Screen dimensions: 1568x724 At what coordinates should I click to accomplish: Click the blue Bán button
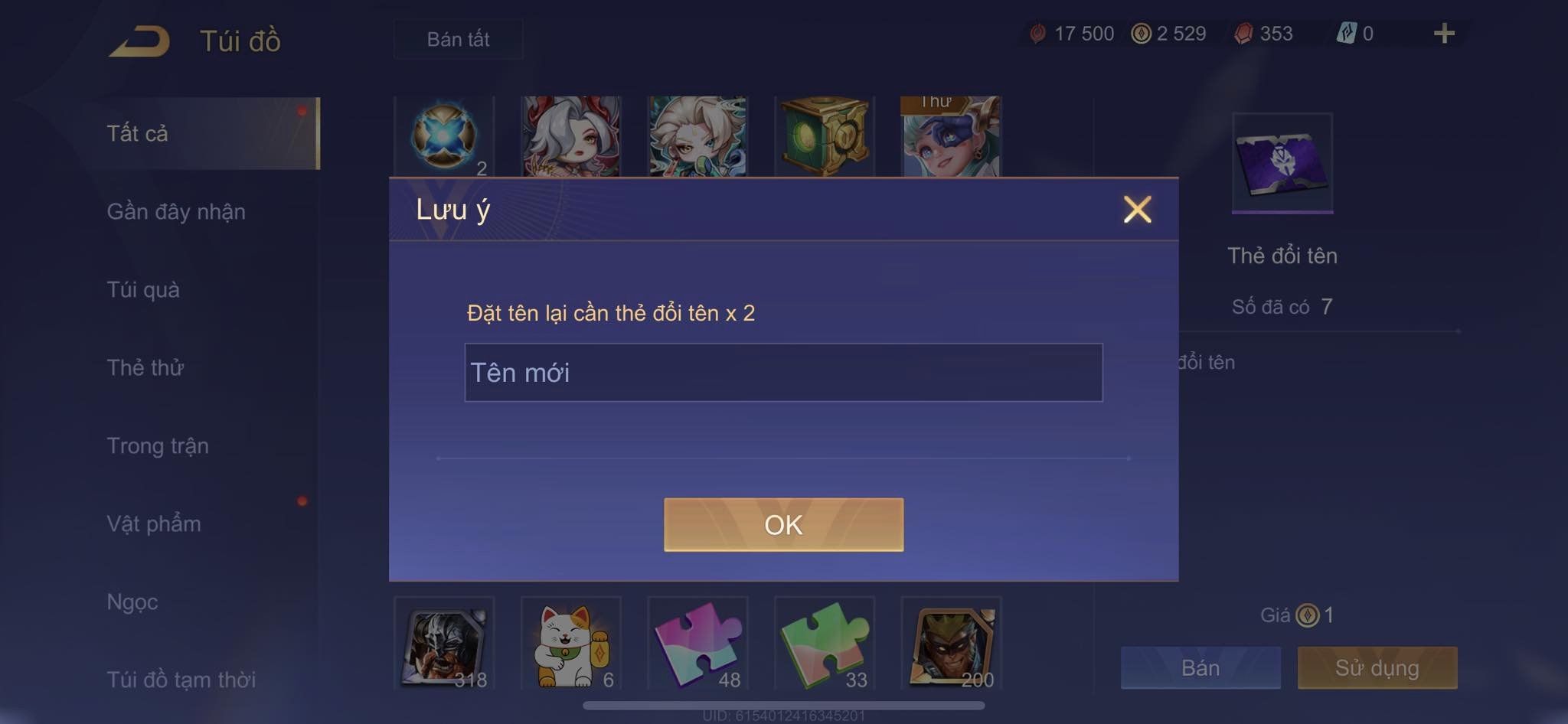click(1200, 668)
